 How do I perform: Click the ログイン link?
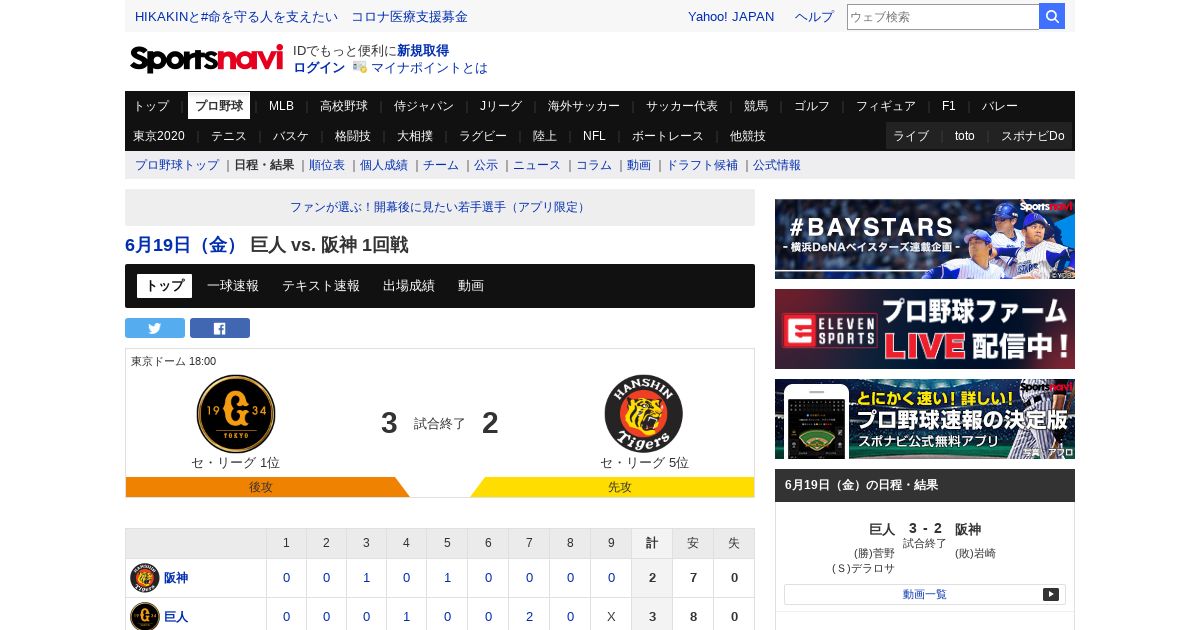[319, 68]
